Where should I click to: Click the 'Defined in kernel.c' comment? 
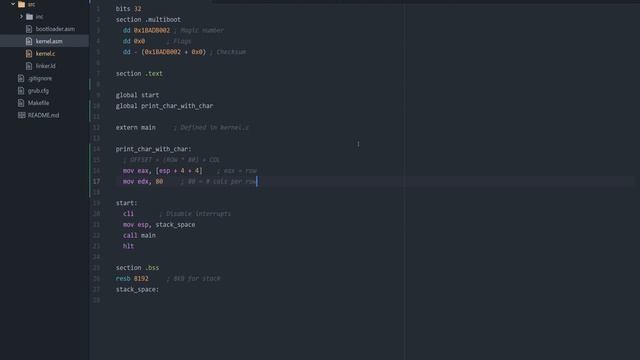(211, 127)
